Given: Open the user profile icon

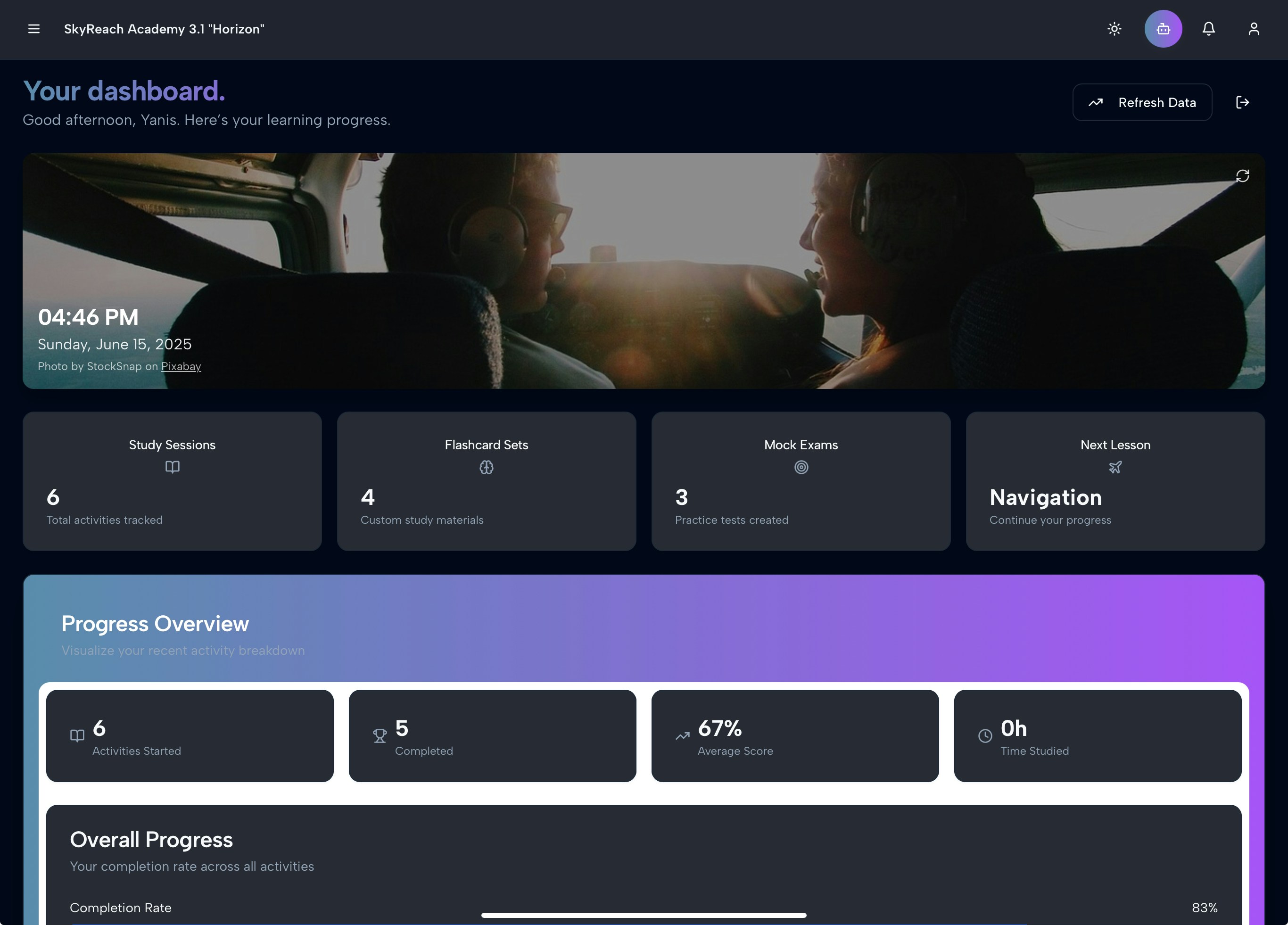Looking at the screenshot, I should tap(1254, 28).
